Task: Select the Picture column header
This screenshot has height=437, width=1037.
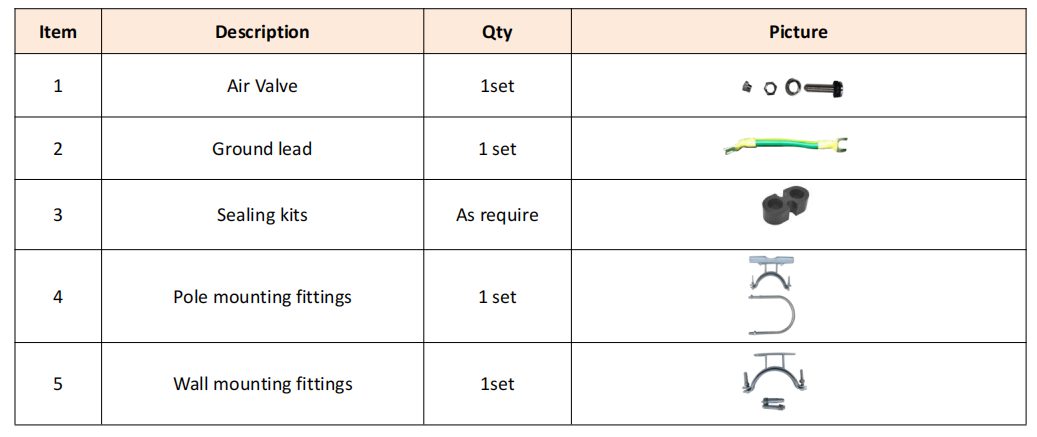Action: coord(798,32)
